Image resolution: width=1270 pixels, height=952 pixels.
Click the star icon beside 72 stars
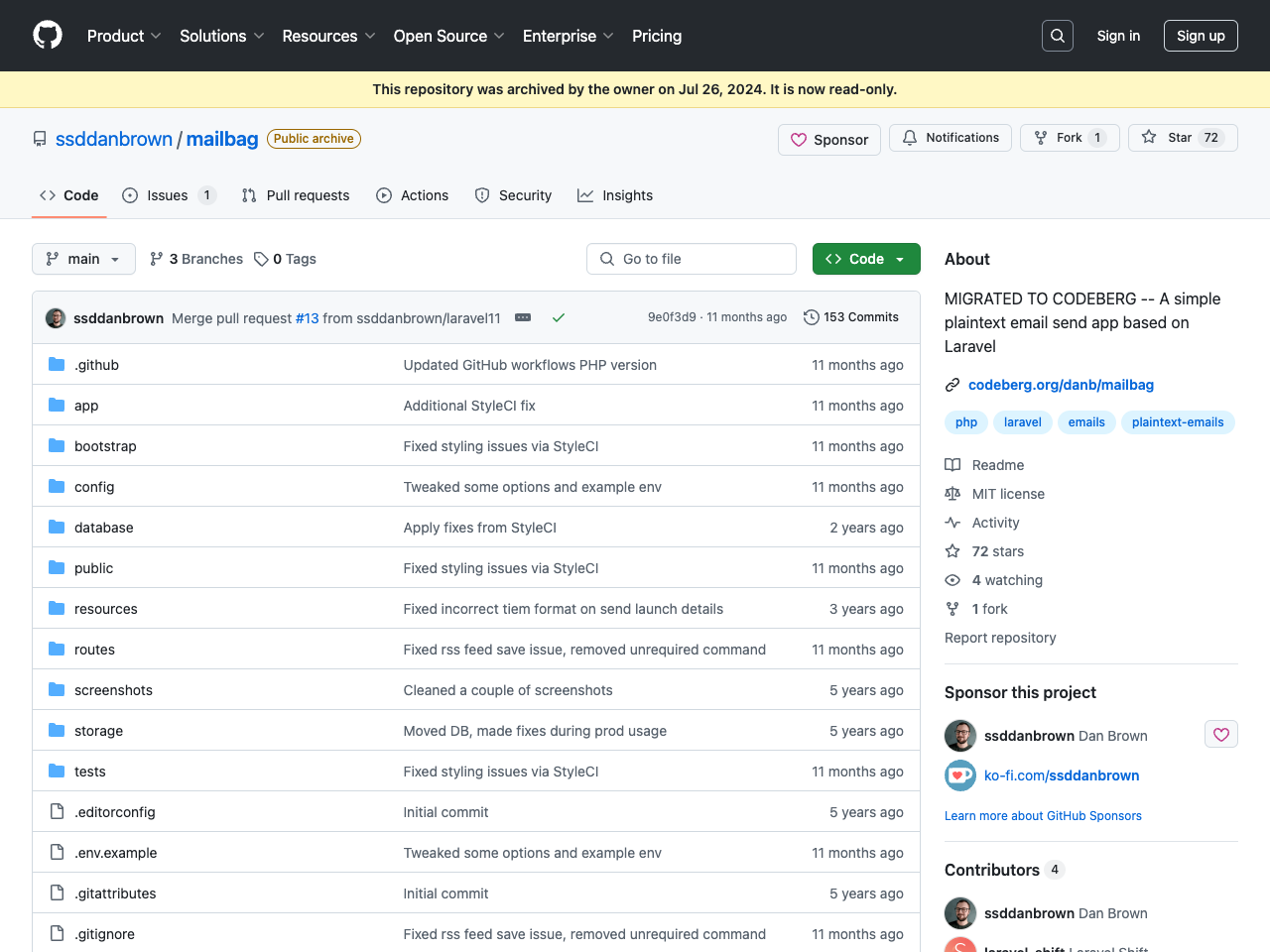[x=952, y=551]
